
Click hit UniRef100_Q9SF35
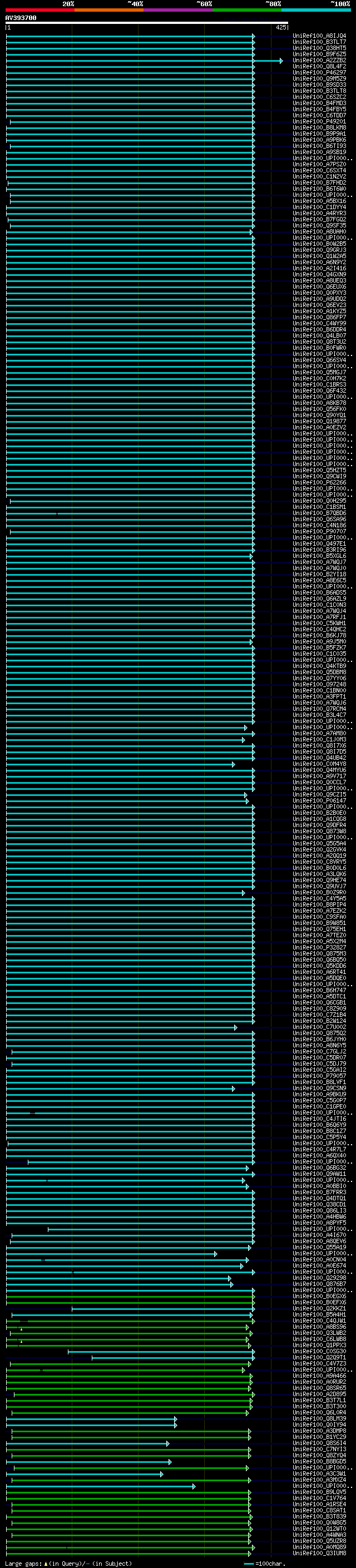pos(319,225)
